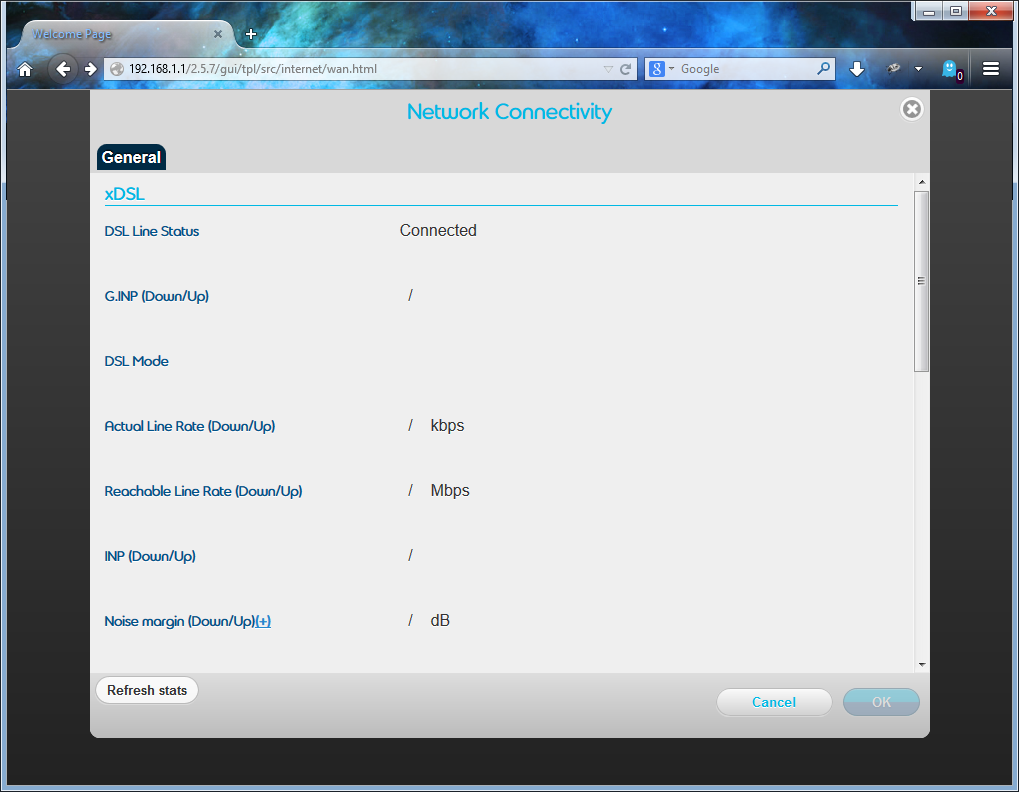Reload the page with the refresh icon
The height and width of the screenshot is (792, 1019).
pyautogui.click(x=626, y=69)
